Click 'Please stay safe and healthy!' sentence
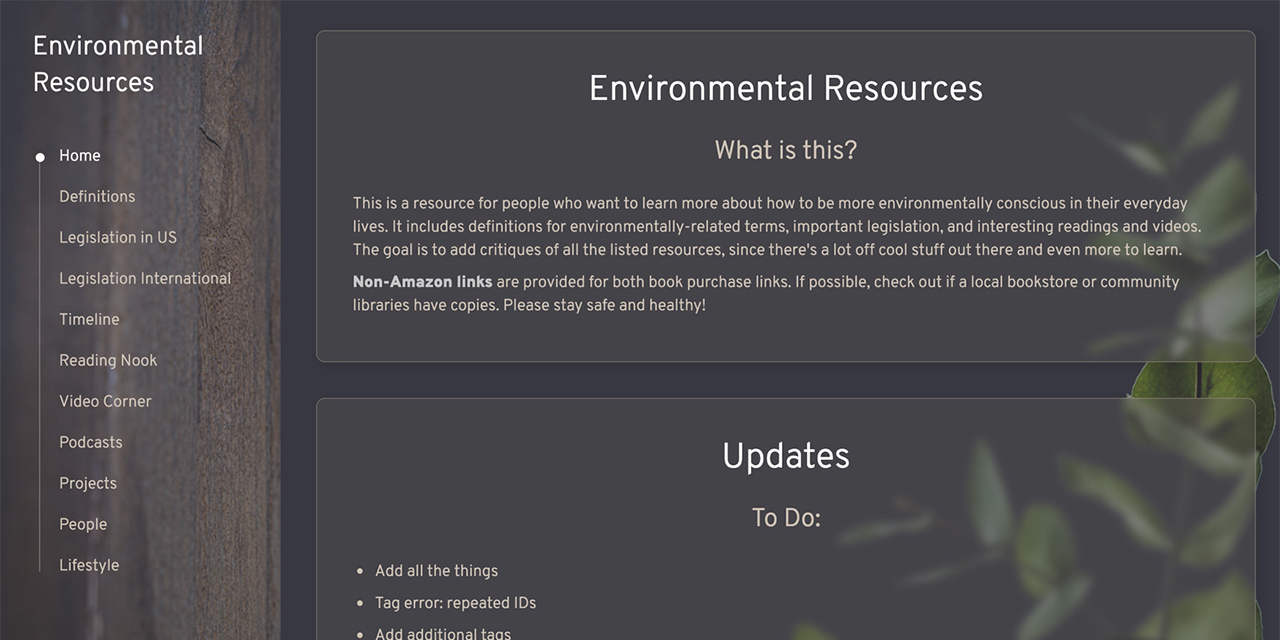The image size is (1280, 640). point(604,305)
